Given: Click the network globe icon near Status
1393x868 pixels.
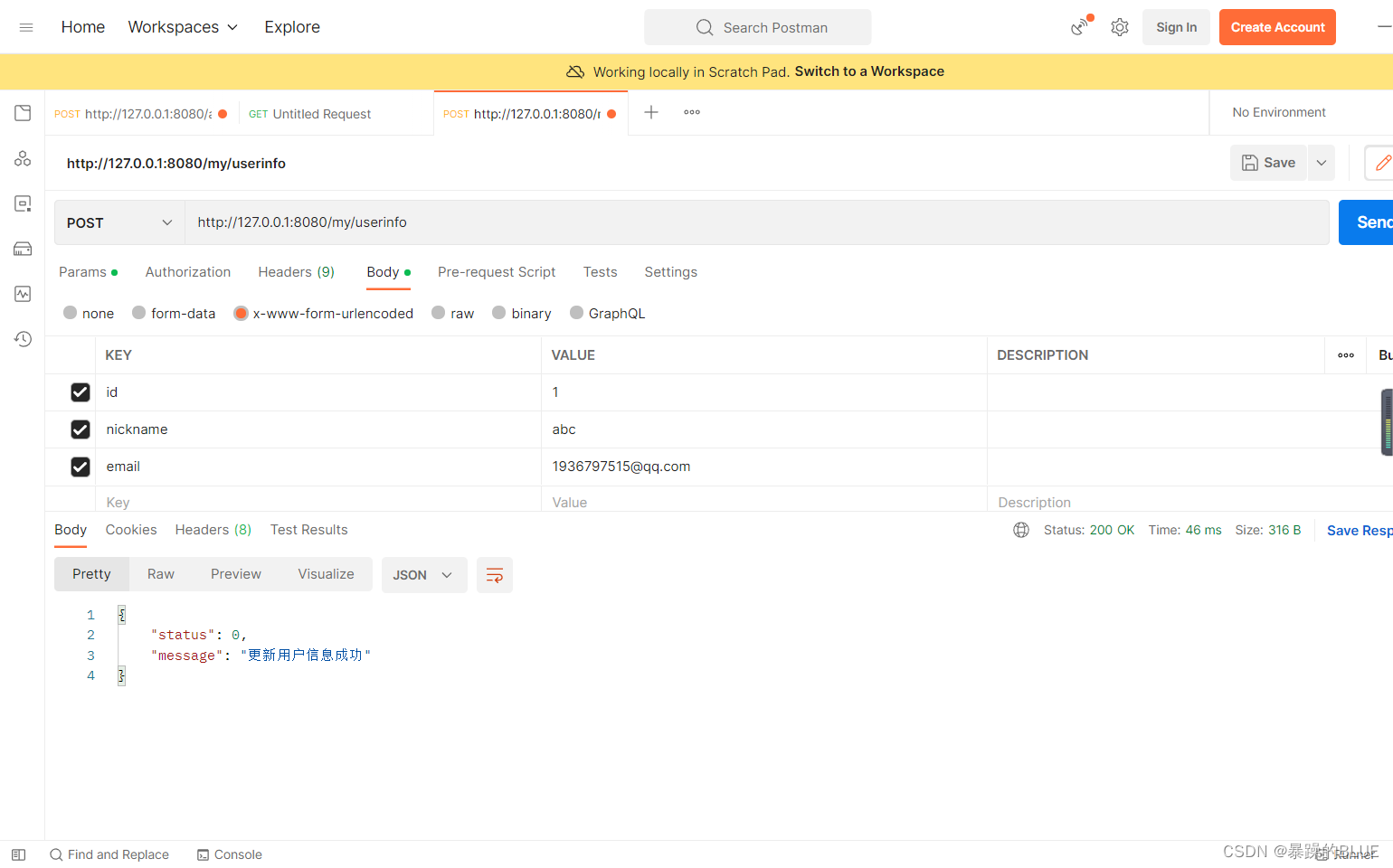Looking at the screenshot, I should (1021, 530).
